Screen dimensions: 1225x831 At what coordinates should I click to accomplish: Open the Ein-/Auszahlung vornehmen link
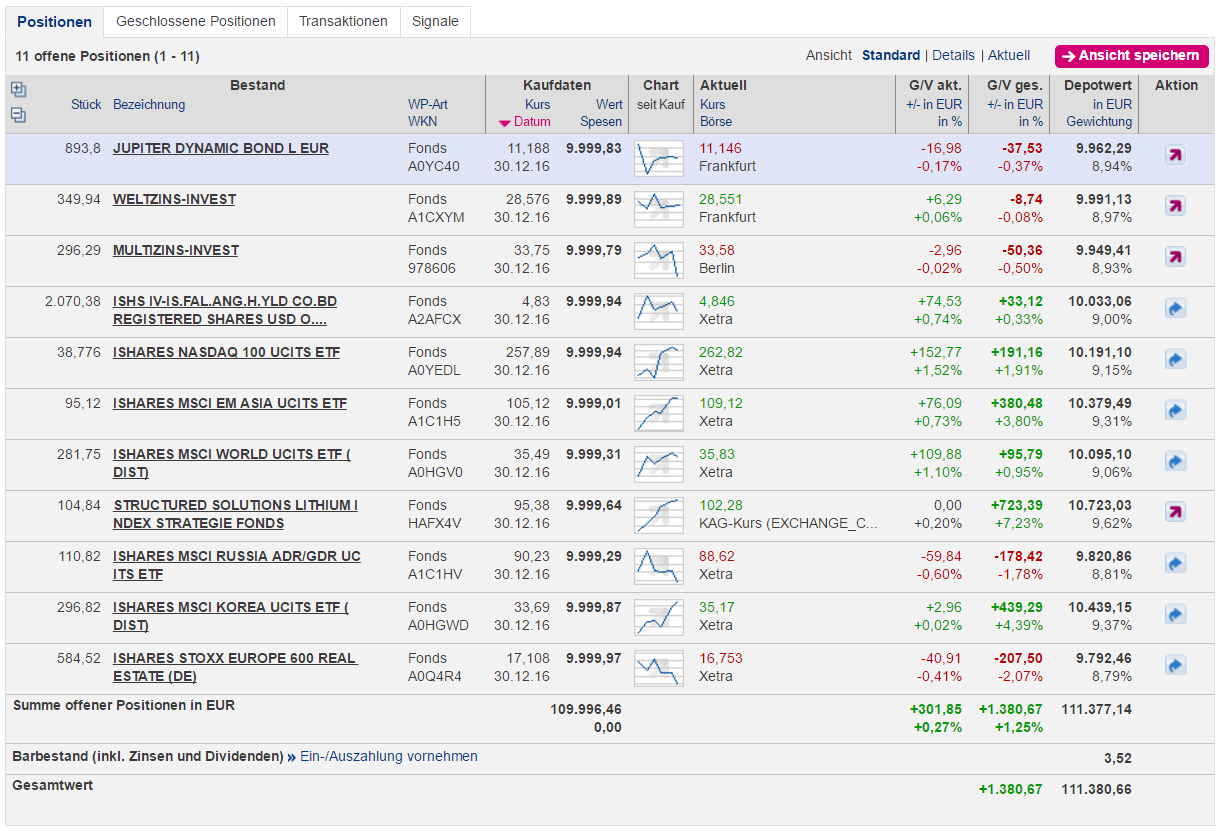click(x=388, y=757)
